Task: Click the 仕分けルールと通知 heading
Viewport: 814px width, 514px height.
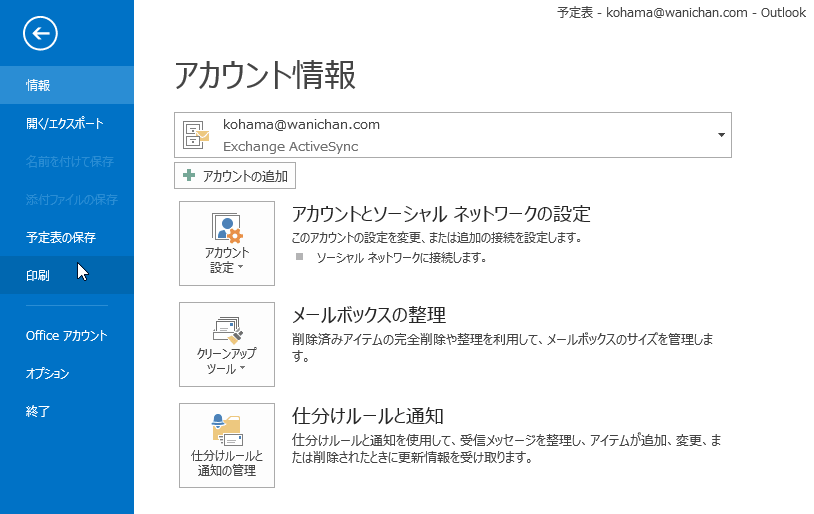Action: pyautogui.click(x=368, y=416)
